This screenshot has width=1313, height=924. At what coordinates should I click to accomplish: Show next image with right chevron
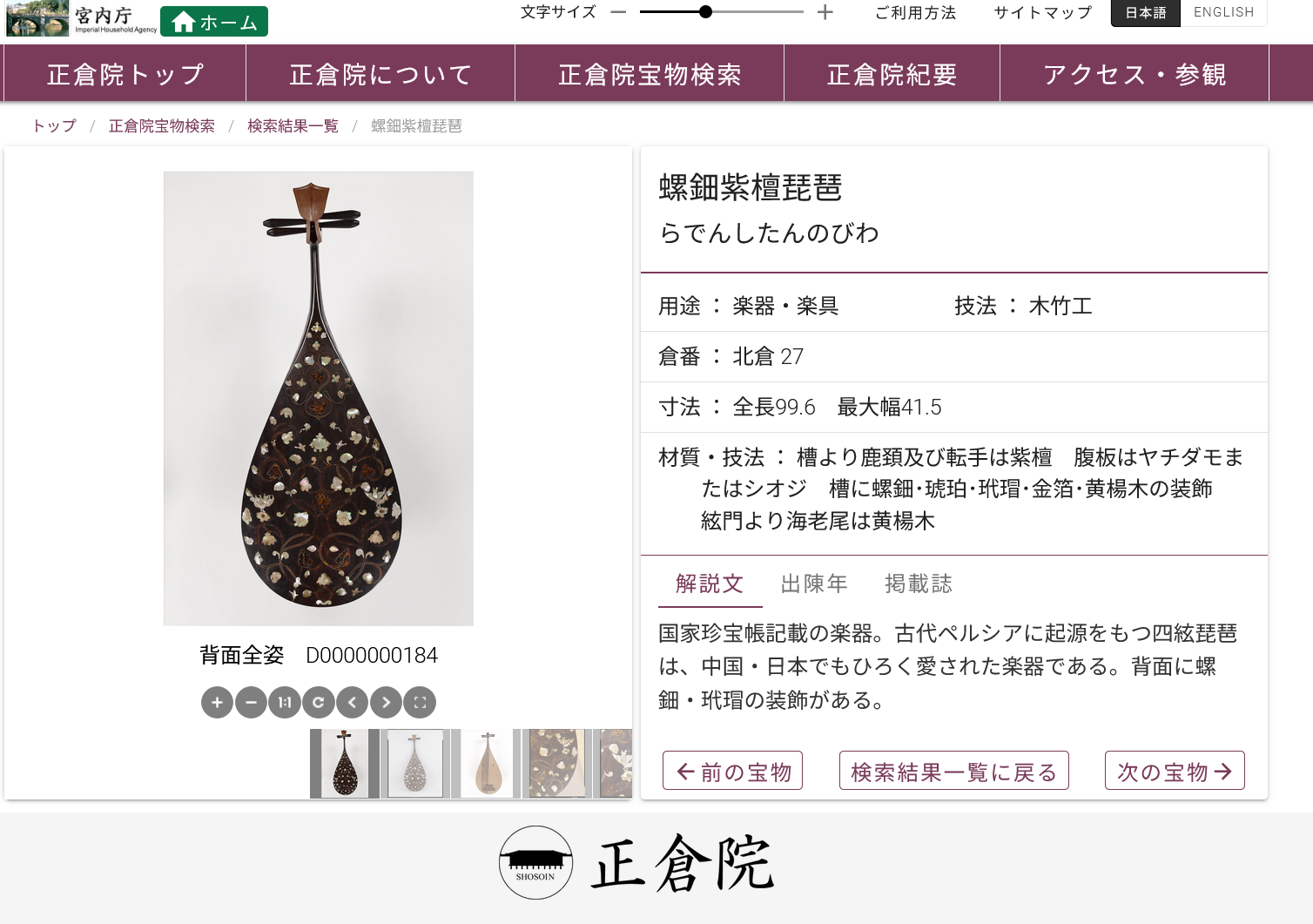(387, 702)
